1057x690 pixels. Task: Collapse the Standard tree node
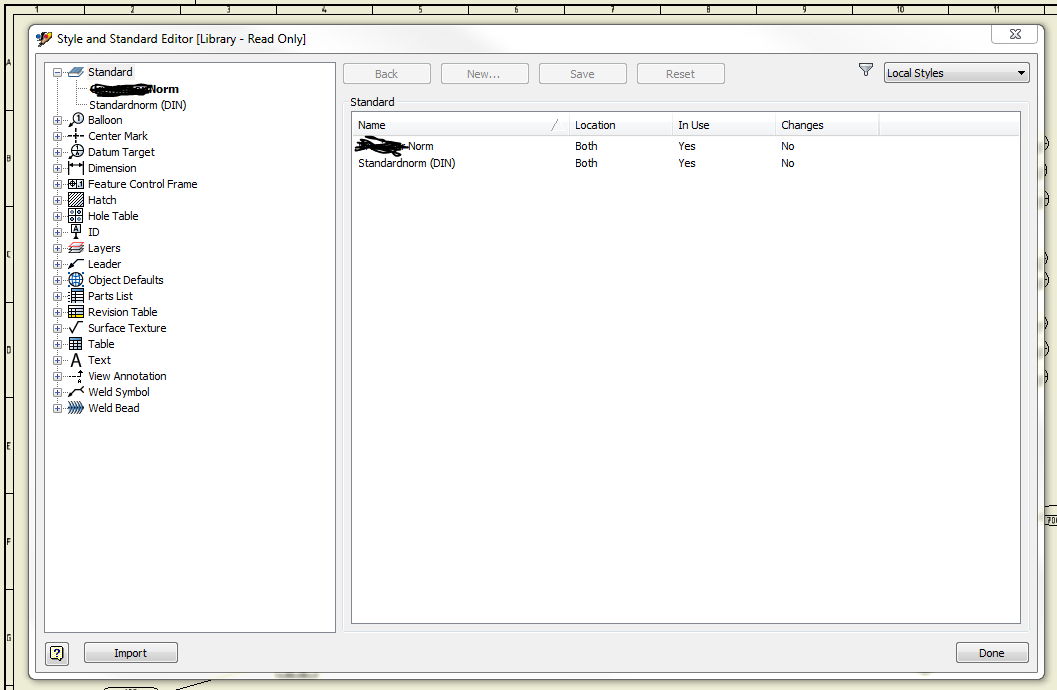click(x=57, y=72)
